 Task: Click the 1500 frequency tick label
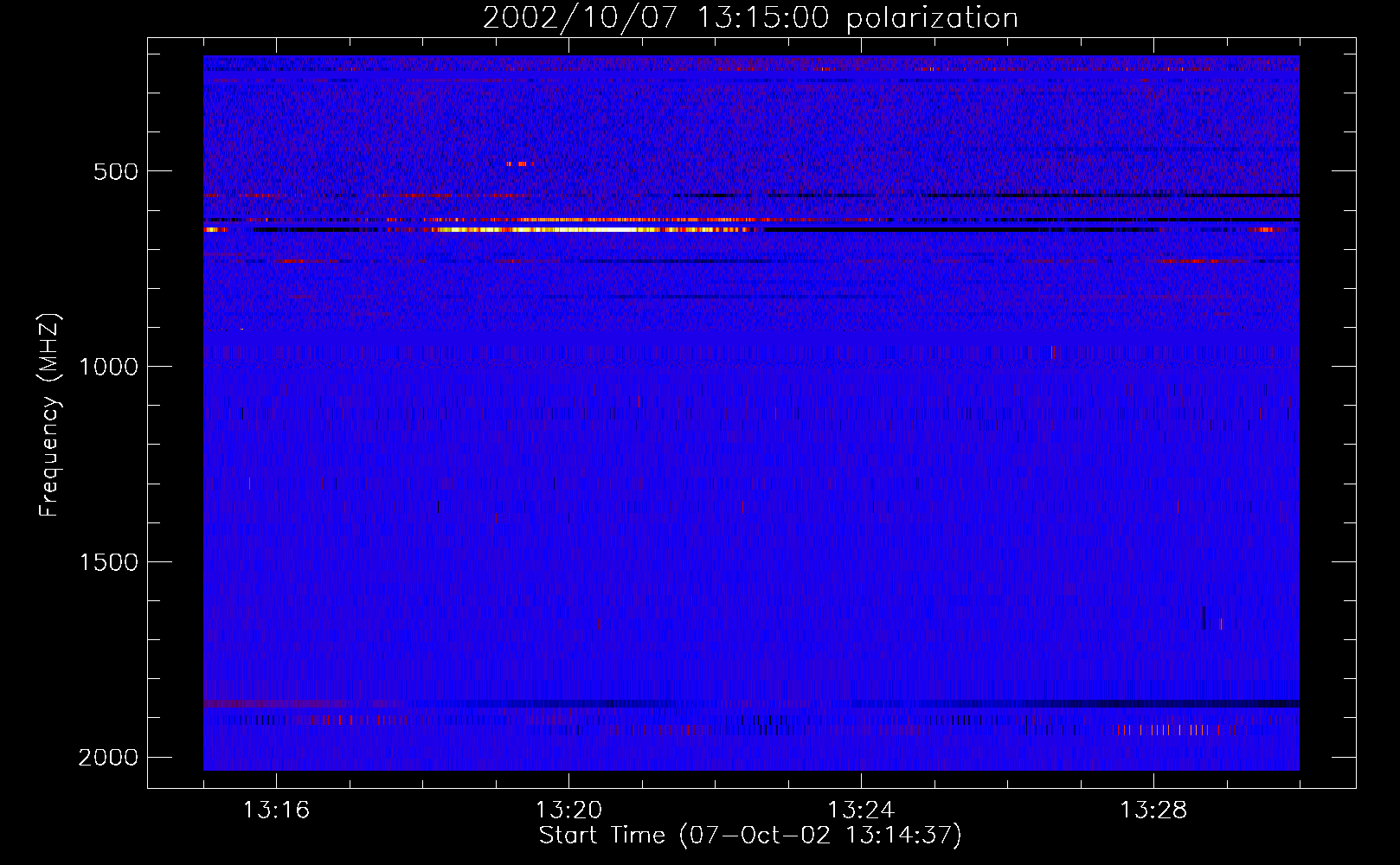tap(108, 562)
